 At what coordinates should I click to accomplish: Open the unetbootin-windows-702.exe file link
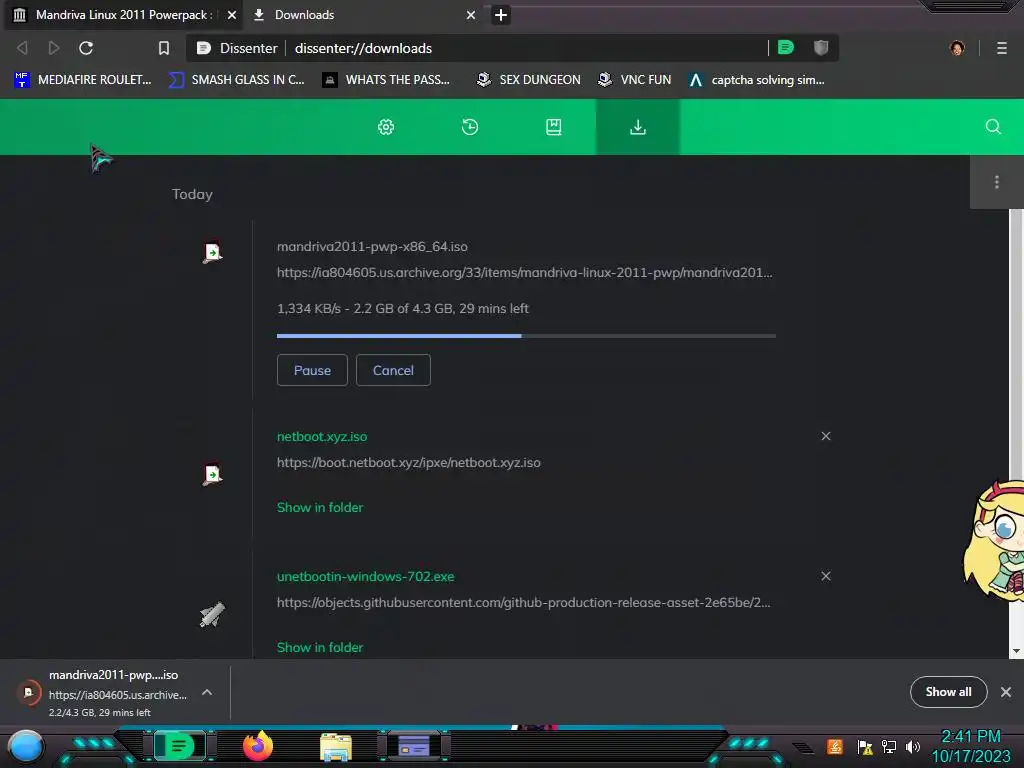coord(365,577)
